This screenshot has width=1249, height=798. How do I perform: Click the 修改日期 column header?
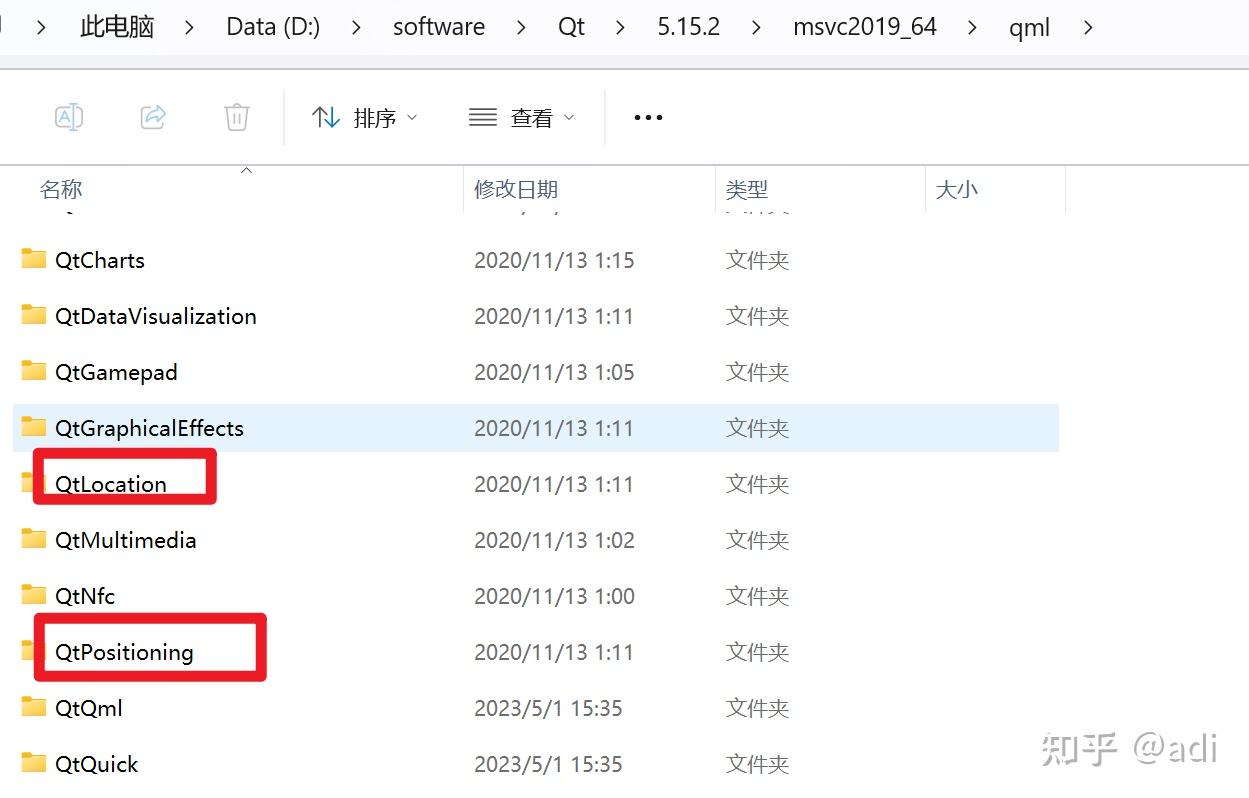pos(516,189)
